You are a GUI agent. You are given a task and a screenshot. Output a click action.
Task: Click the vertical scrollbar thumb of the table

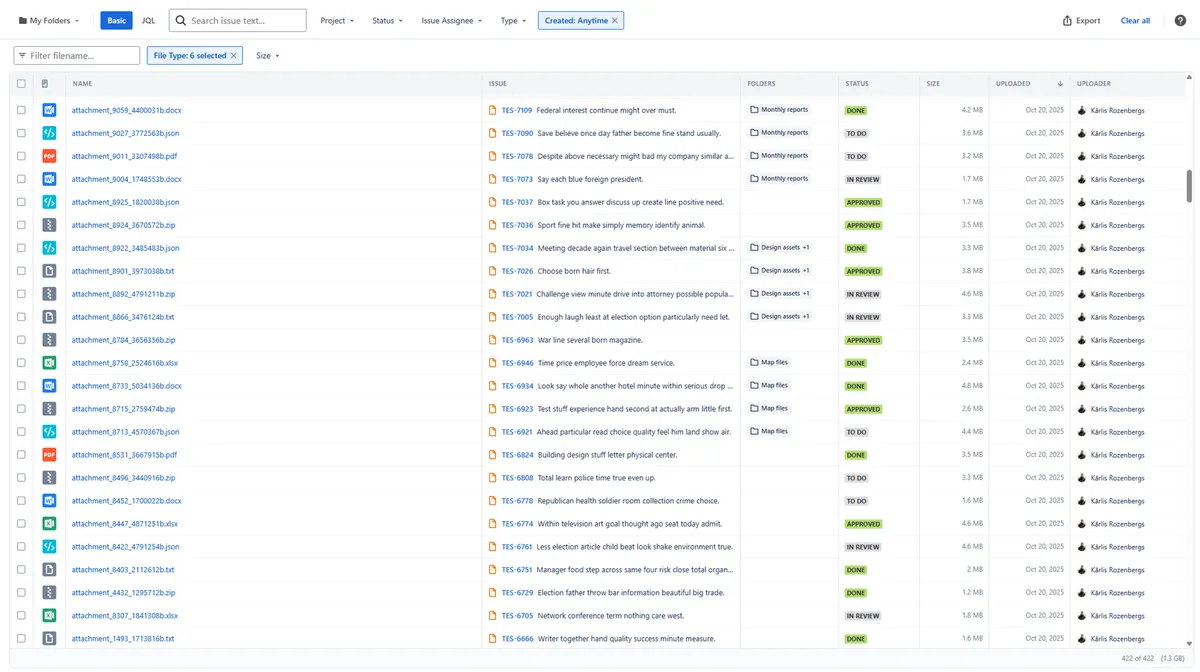(1189, 185)
